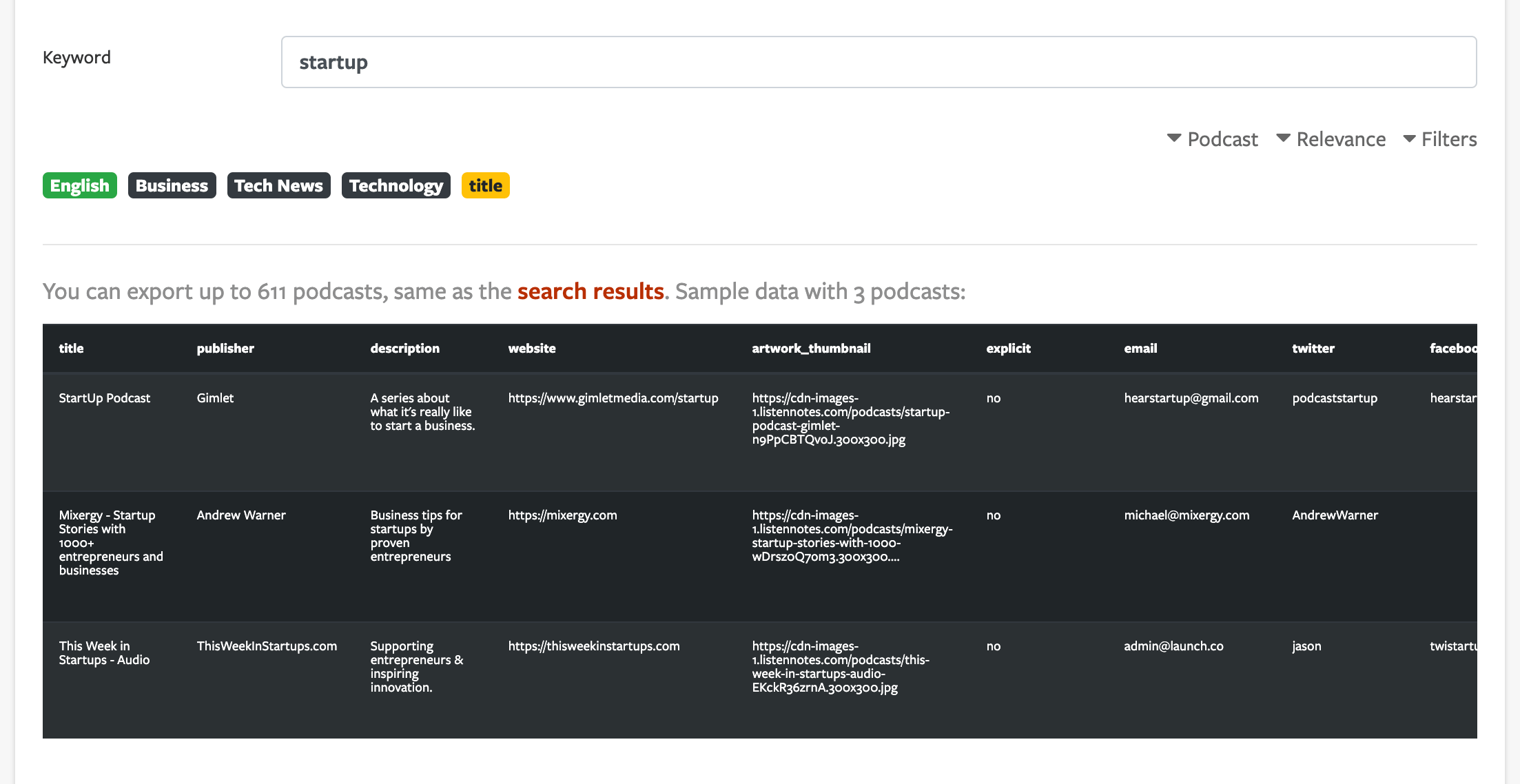
Task: Click the https://mixergy.com website cell
Action: coord(562,515)
